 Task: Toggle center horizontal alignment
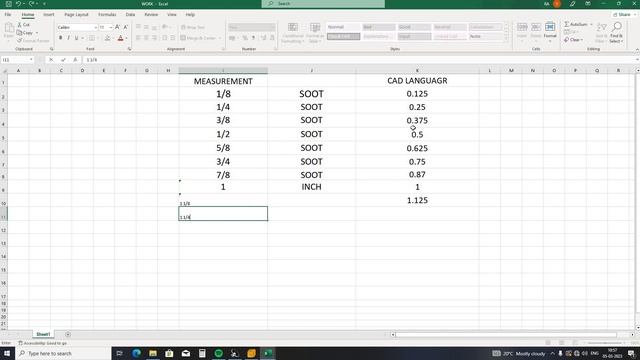[146, 38]
